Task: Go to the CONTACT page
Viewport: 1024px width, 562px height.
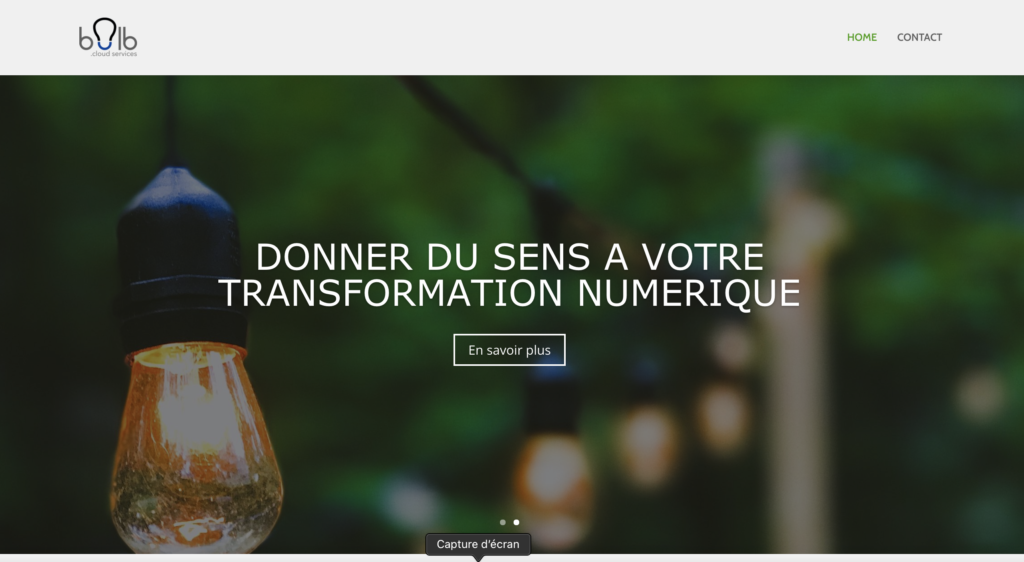Action: [919, 37]
